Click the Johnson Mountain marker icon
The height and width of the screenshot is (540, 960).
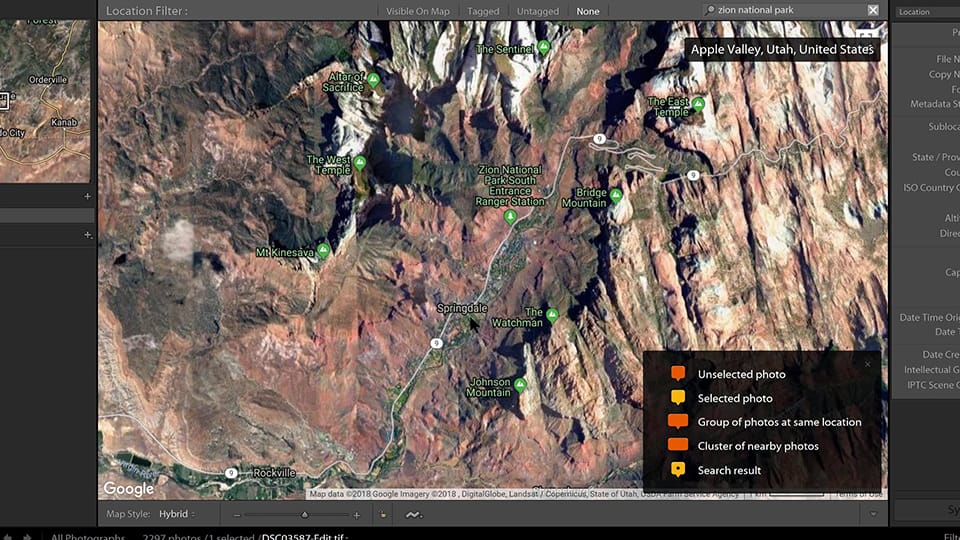pyautogui.click(x=520, y=385)
